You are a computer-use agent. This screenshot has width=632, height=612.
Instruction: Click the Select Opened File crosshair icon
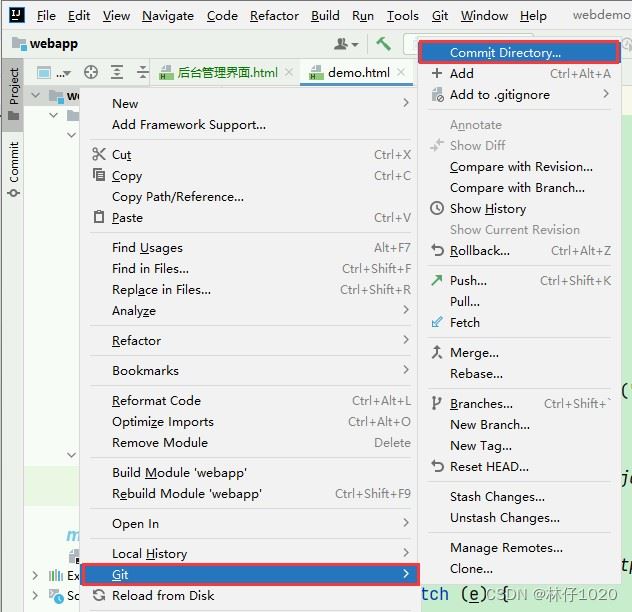pyautogui.click(x=91, y=73)
